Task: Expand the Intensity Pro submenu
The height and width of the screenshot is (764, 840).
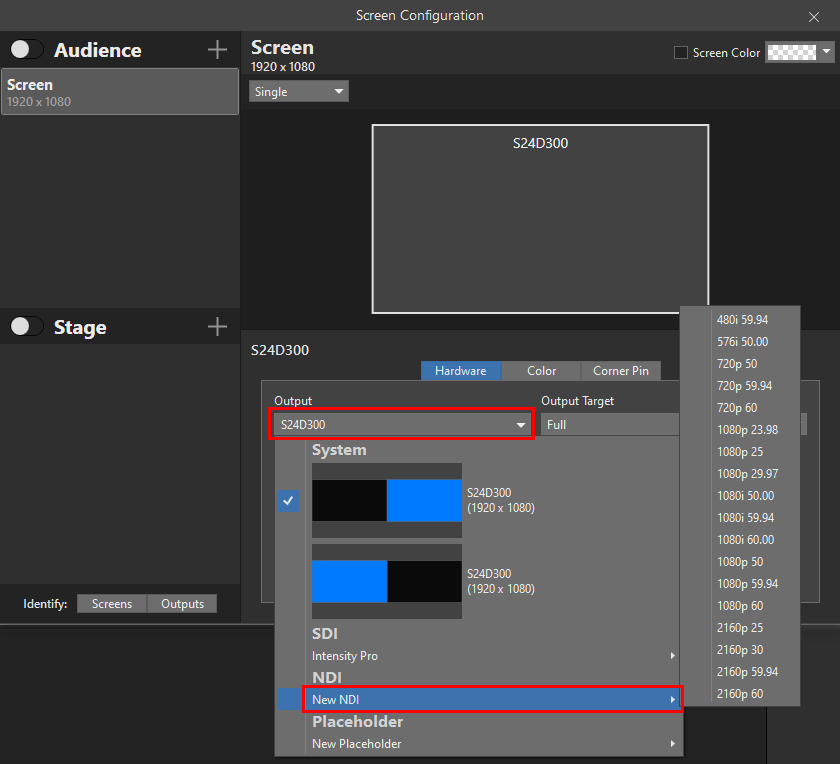Action: 492,656
